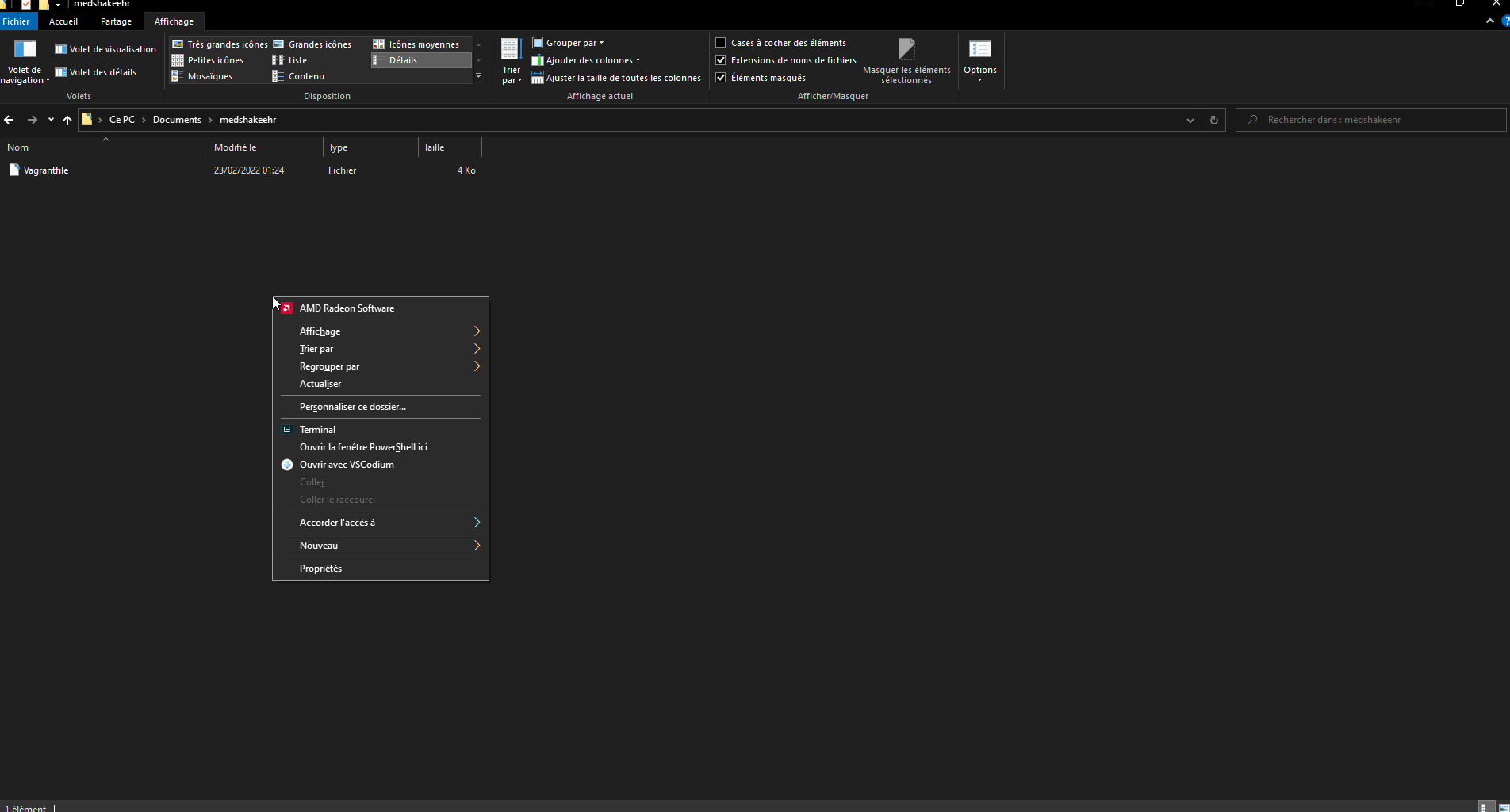The height and width of the screenshot is (812, 1510).
Task: Switch to large icons view in status bar
Action: click(1504, 807)
